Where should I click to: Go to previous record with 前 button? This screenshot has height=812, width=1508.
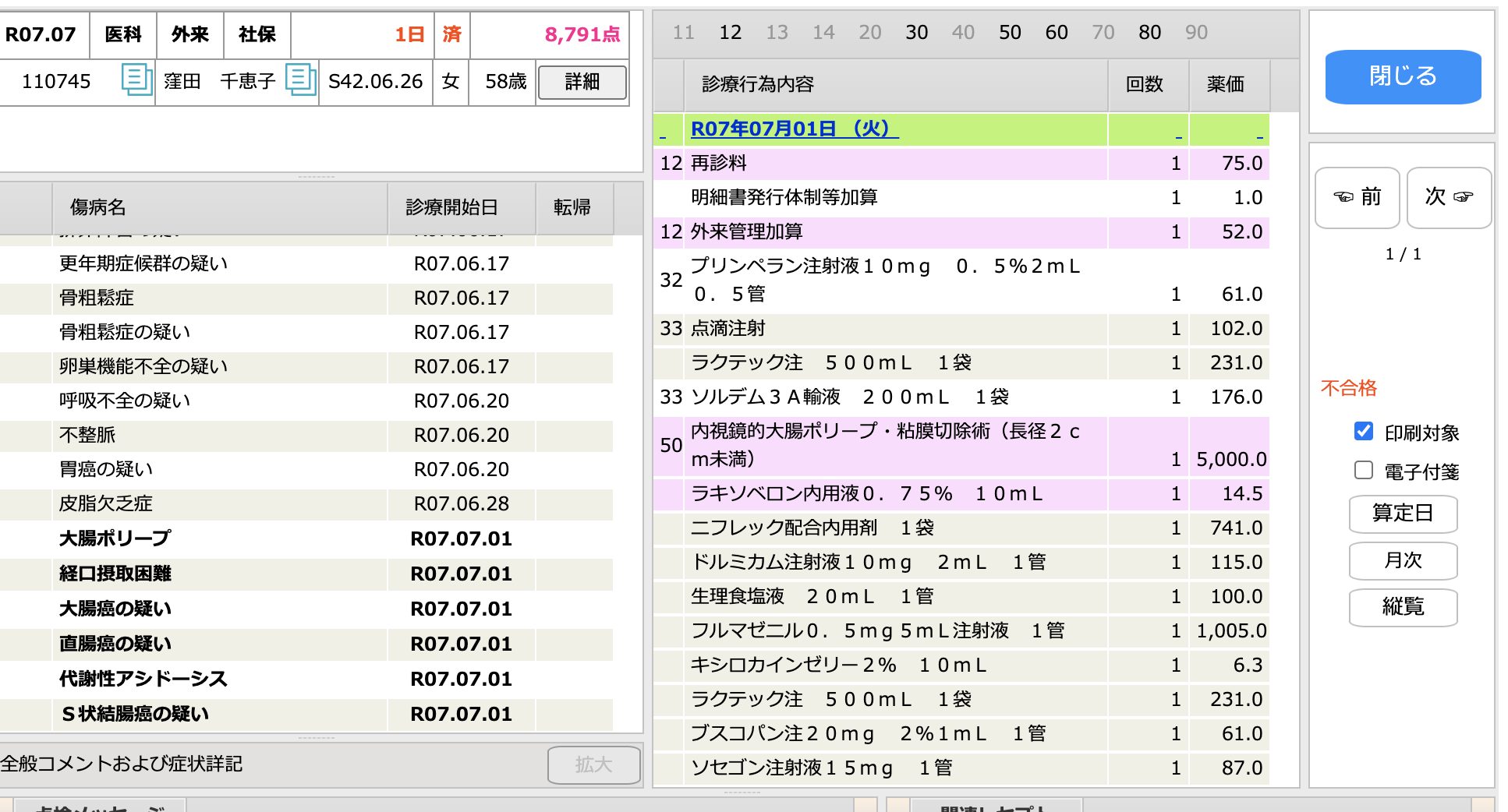pos(1357,197)
